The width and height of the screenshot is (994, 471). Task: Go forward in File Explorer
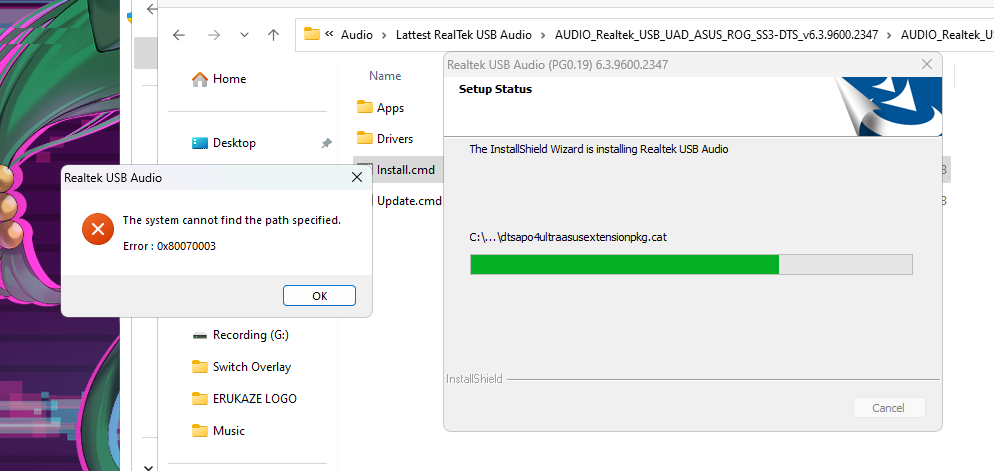(x=214, y=35)
